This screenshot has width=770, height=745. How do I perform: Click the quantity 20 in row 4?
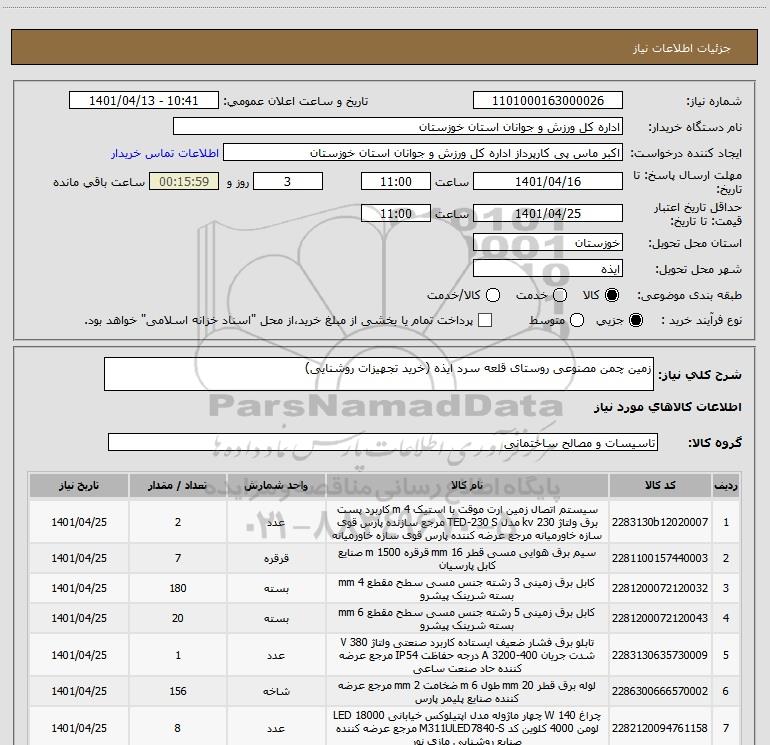point(178,618)
